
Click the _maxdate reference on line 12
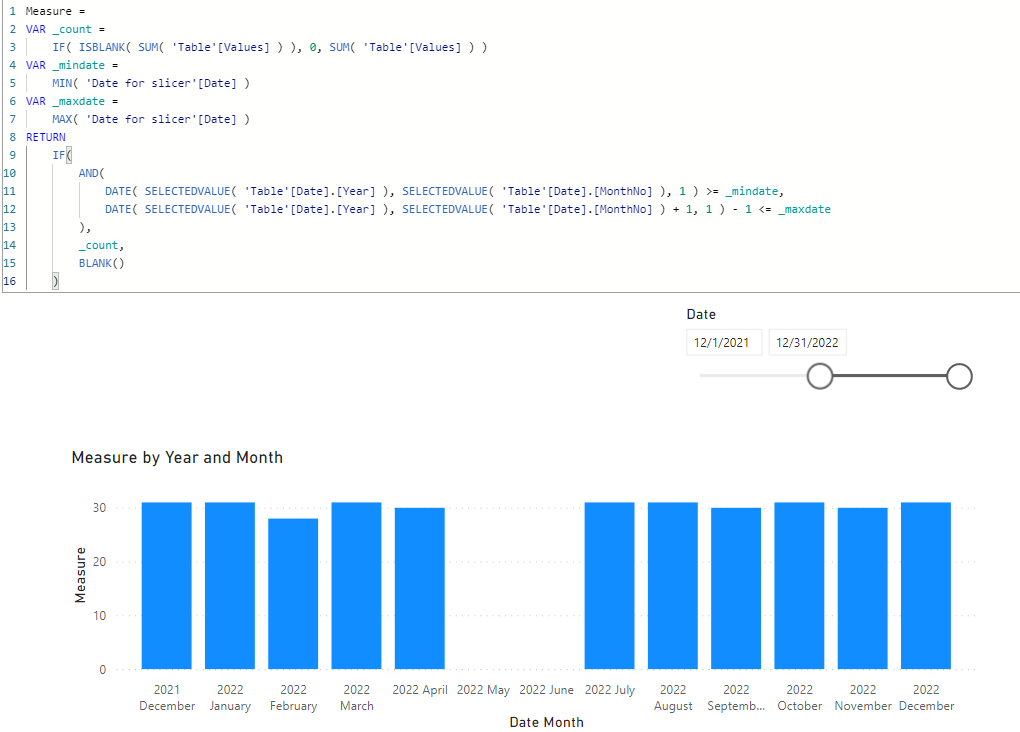[804, 210]
